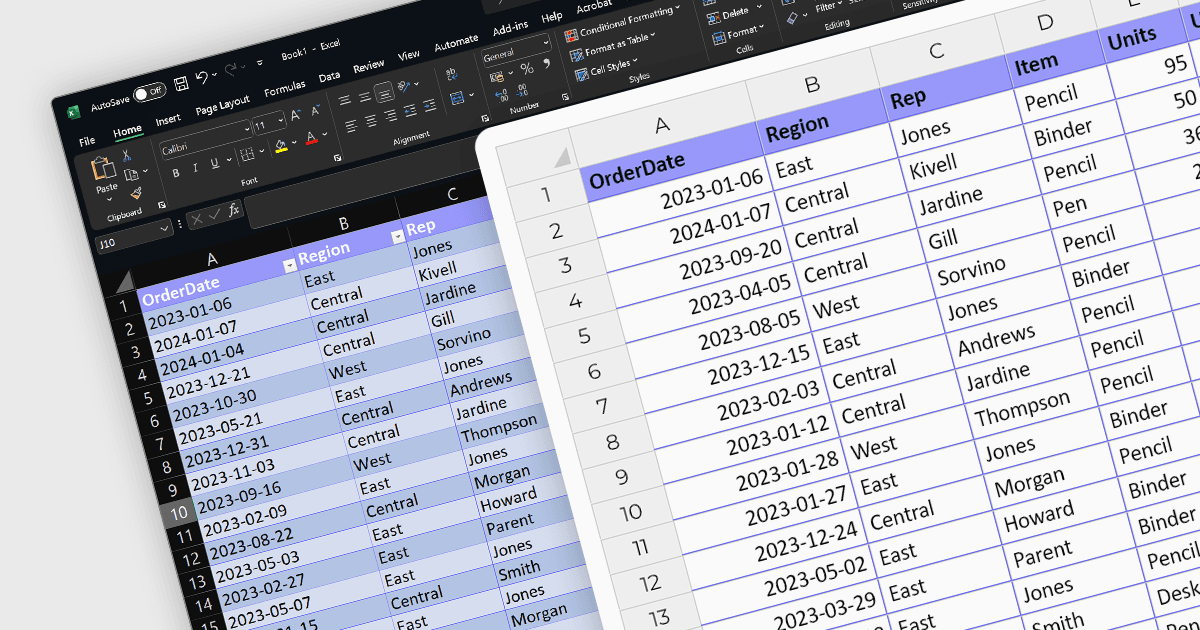
Task: Toggle Italic formatting
Action: point(196,168)
